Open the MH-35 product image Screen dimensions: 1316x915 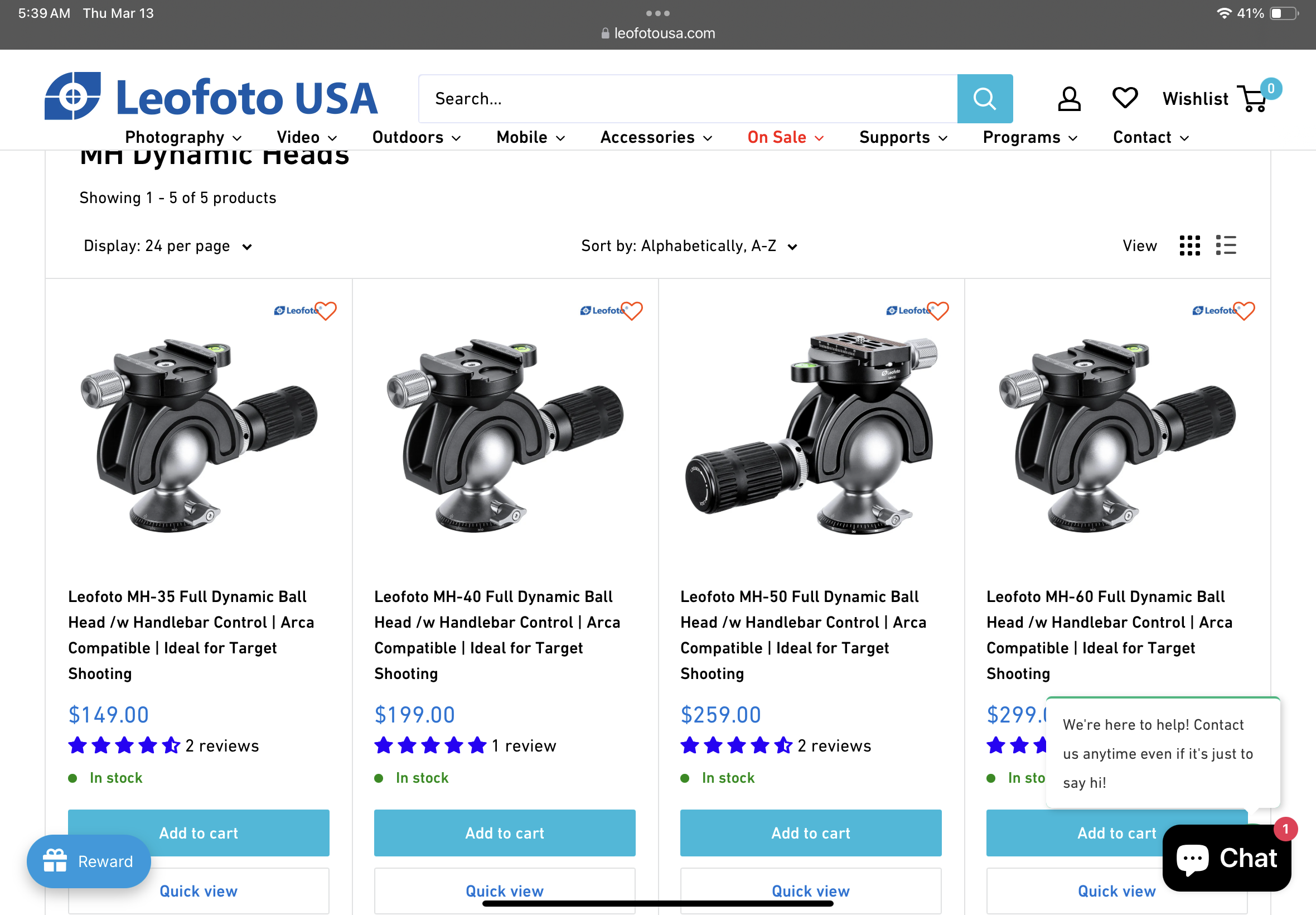click(x=198, y=433)
